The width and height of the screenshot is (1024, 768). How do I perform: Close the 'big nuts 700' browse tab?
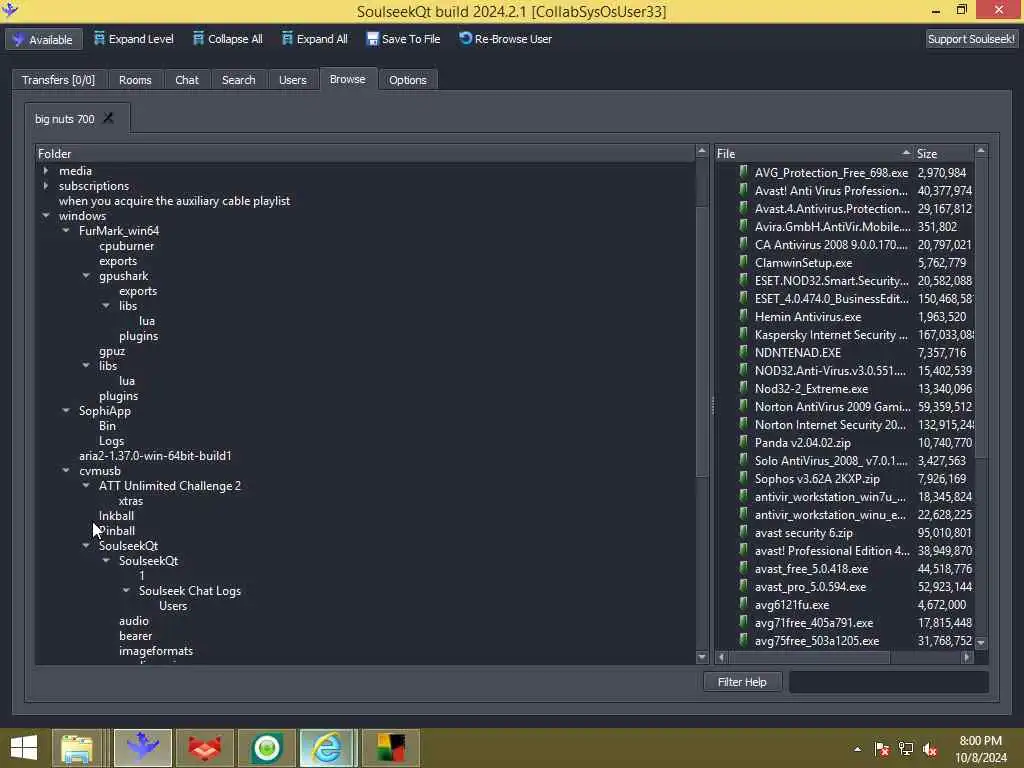(x=108, y=118)
